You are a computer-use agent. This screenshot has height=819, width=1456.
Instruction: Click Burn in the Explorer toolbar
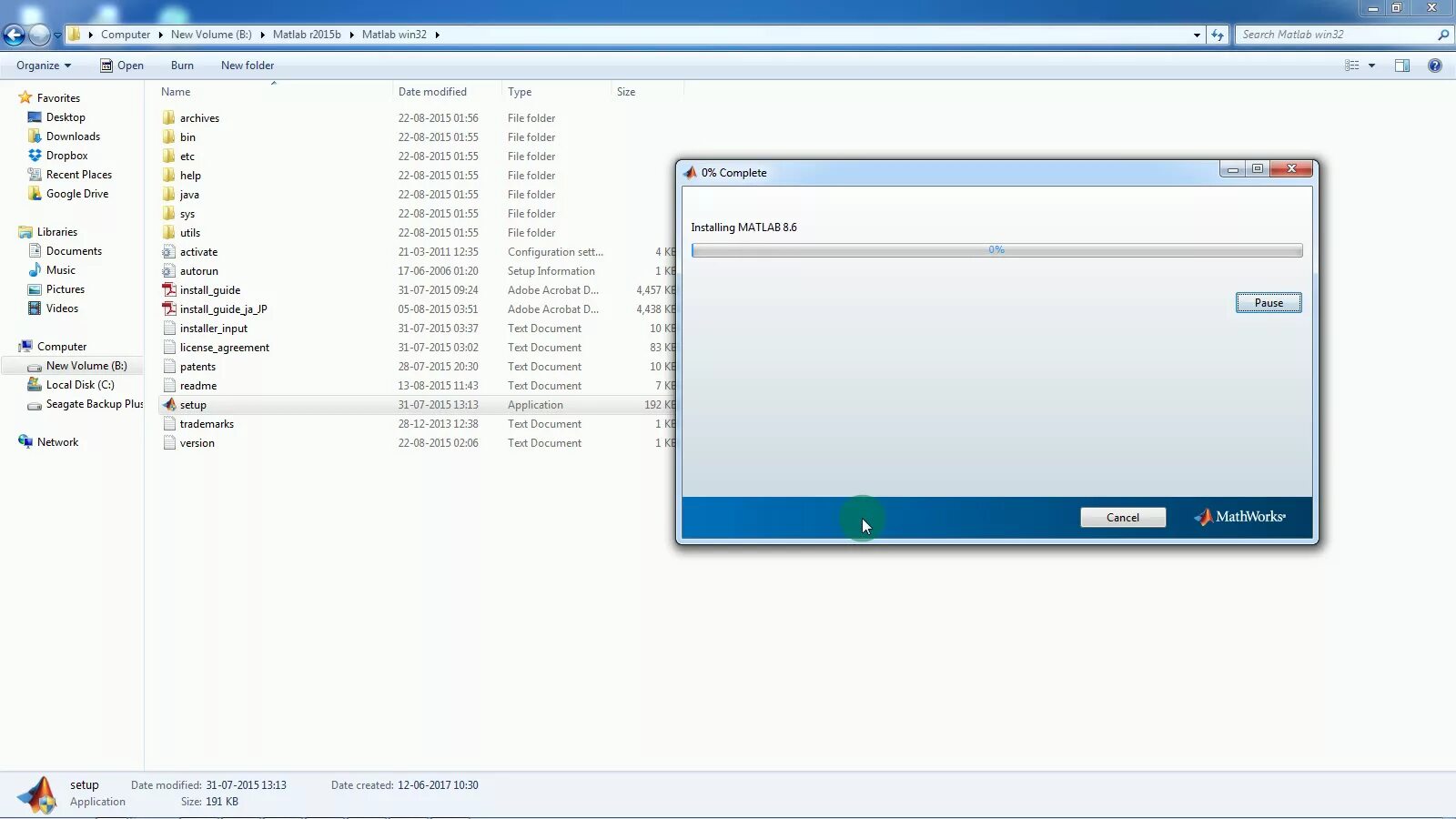click(x=182, y=66)
